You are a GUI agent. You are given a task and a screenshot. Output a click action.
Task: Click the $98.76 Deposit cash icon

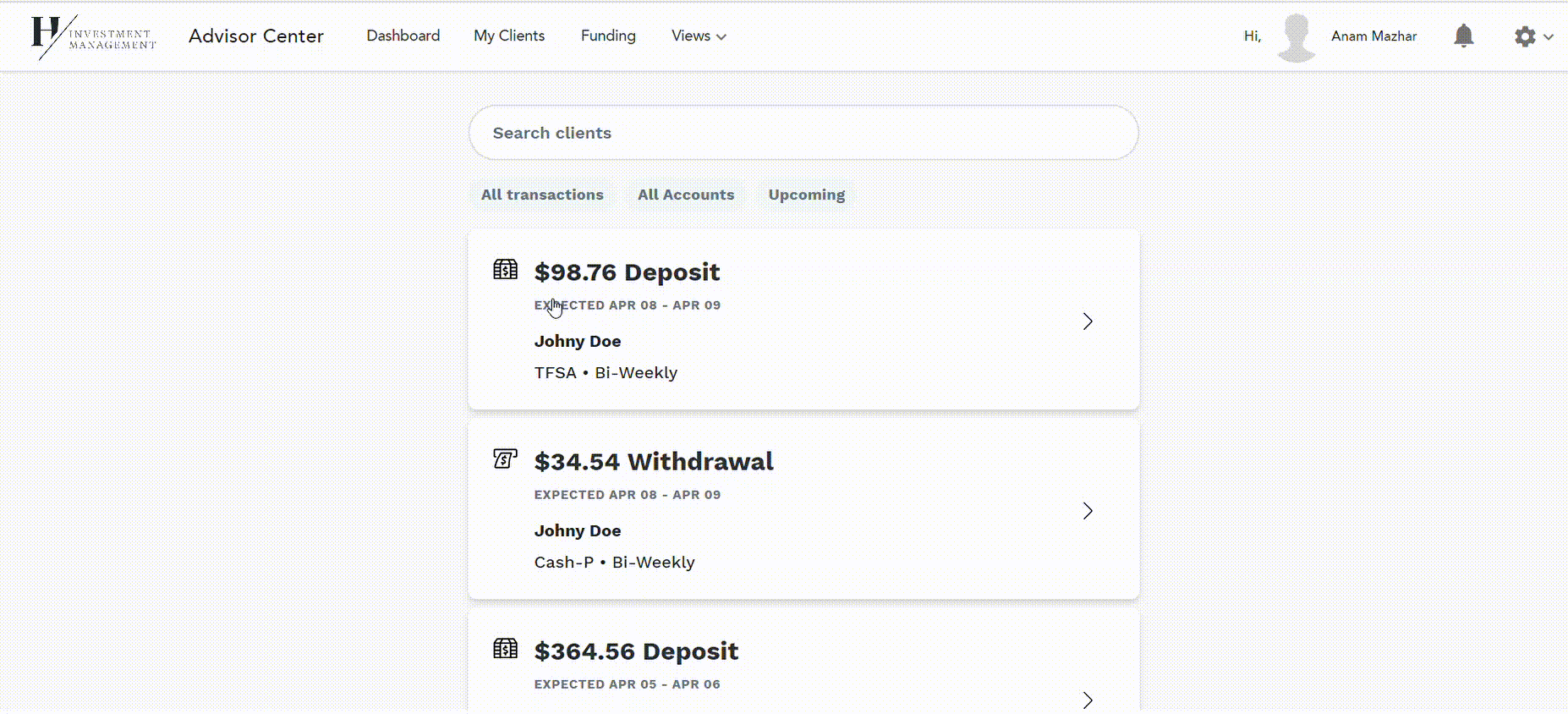pyautogui.click(x=505, y=270)
